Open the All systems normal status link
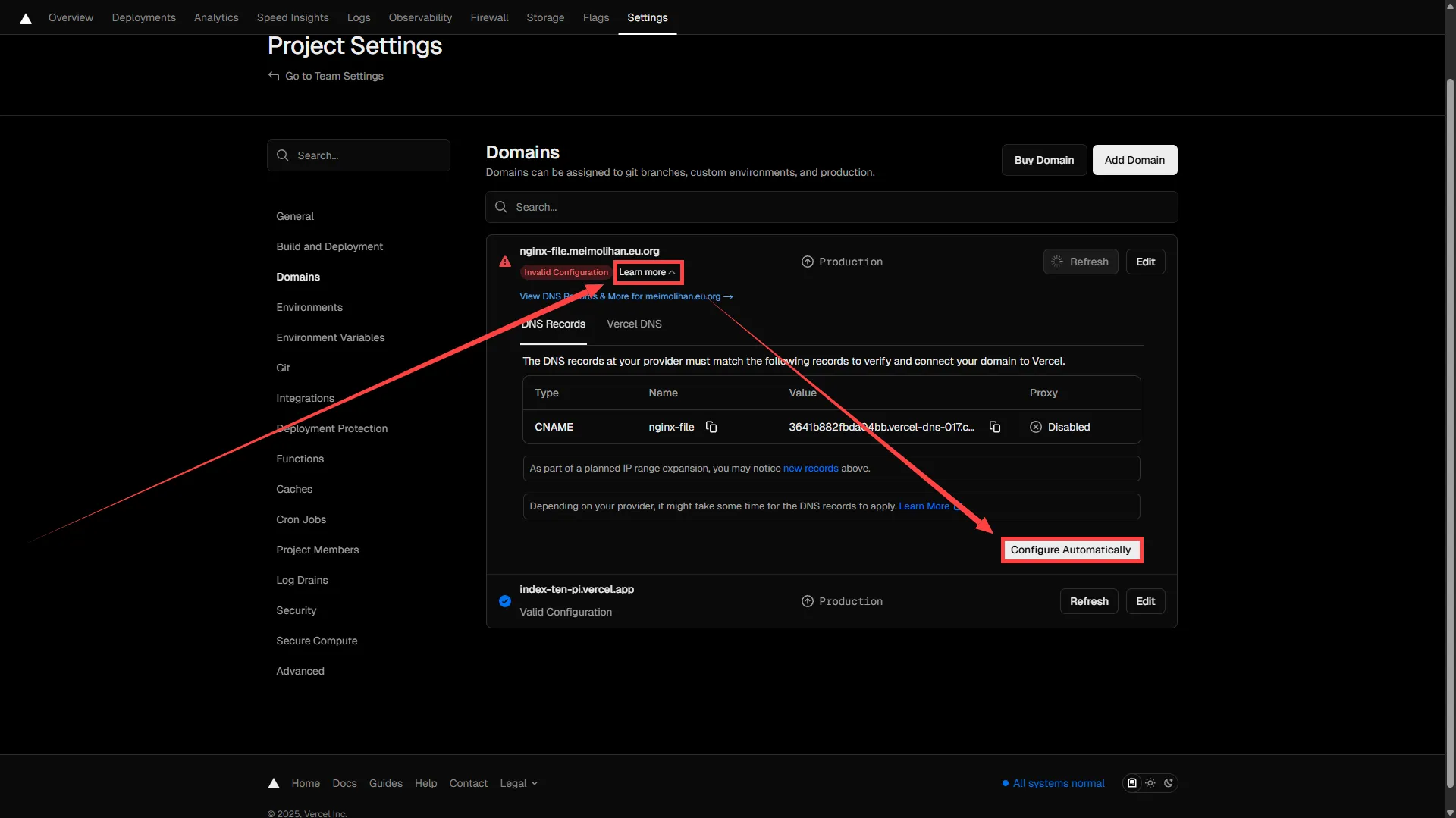 click(1058, 783)
